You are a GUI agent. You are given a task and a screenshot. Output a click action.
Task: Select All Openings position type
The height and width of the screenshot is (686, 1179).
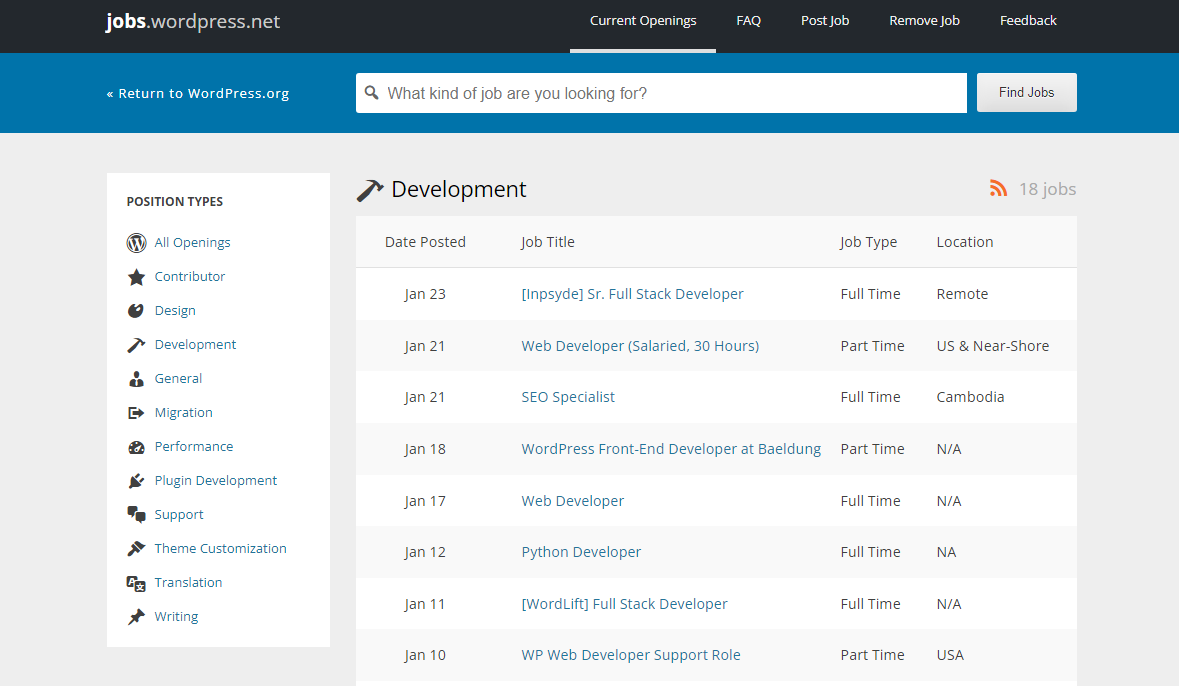tap(192, 242)
